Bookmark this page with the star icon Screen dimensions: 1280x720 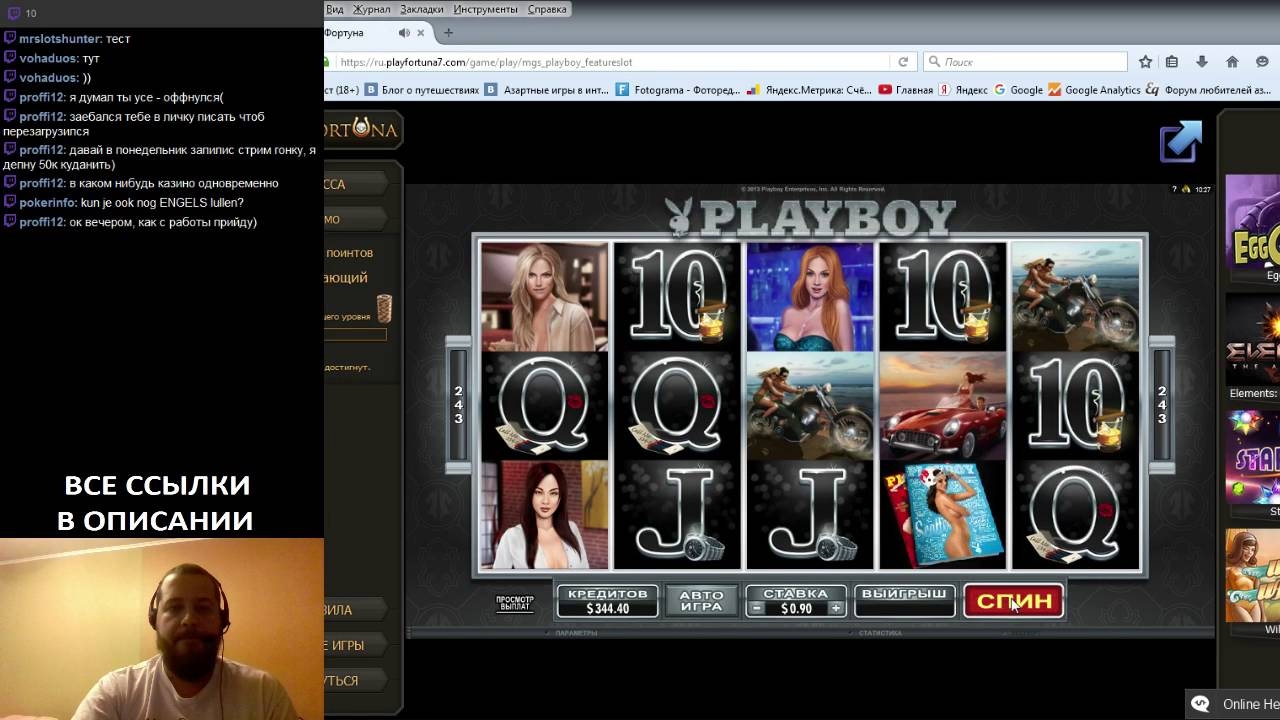point(1146,62)
